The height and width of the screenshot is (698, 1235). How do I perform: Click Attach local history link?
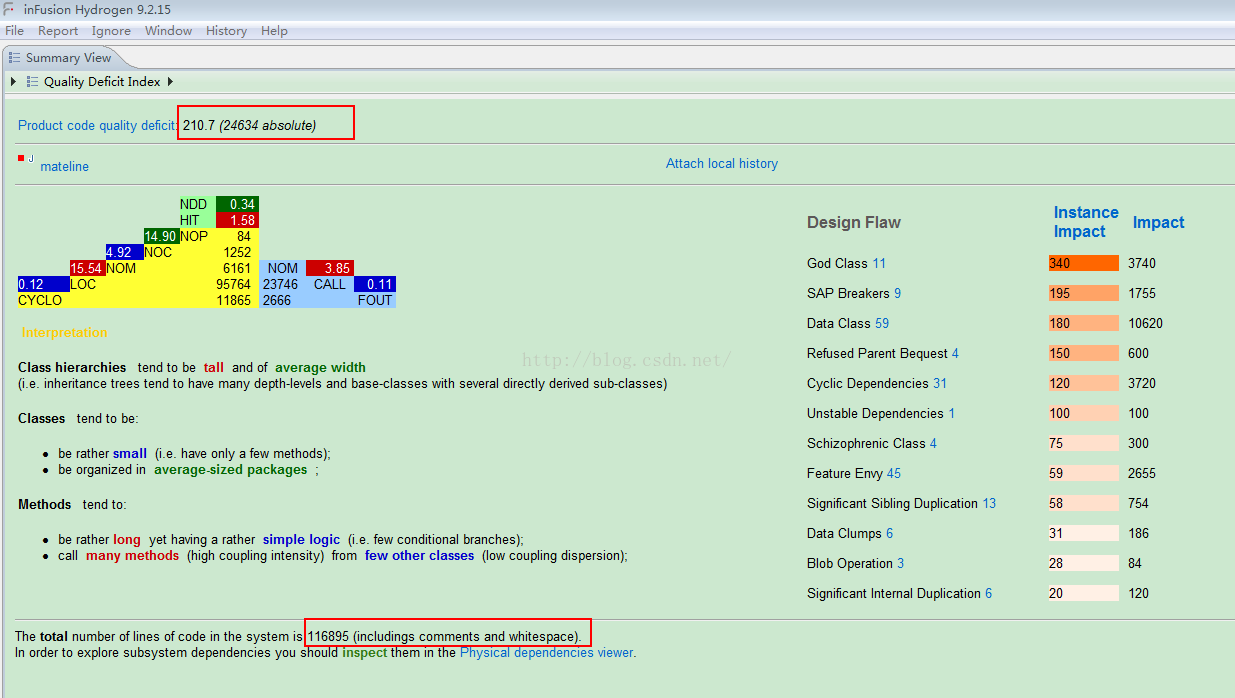coord(722,163)
